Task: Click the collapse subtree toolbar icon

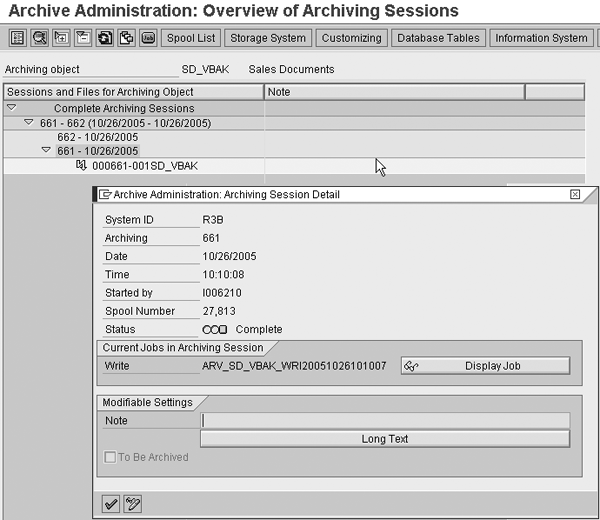Action: pos(83,38)
